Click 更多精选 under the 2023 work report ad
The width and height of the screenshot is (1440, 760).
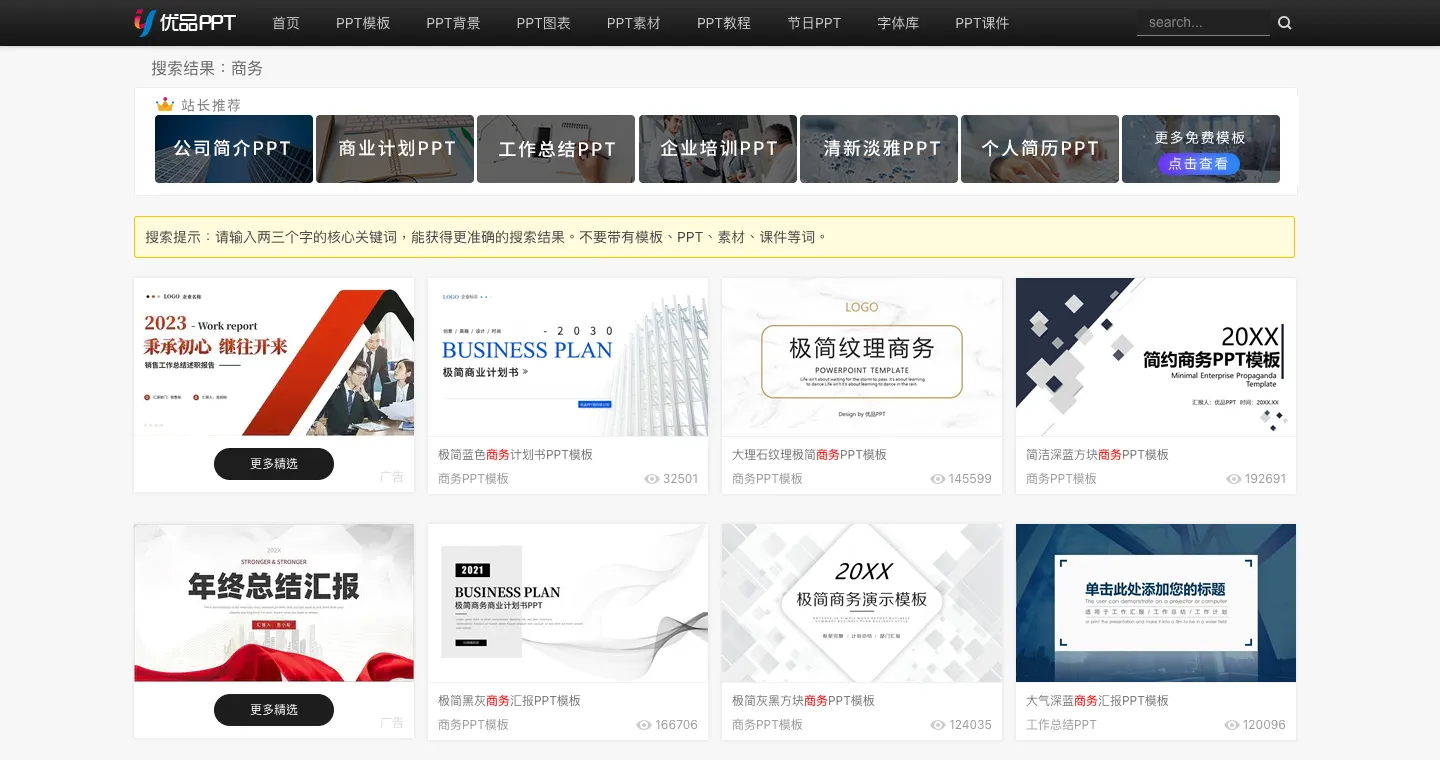[x=274, y=464]
